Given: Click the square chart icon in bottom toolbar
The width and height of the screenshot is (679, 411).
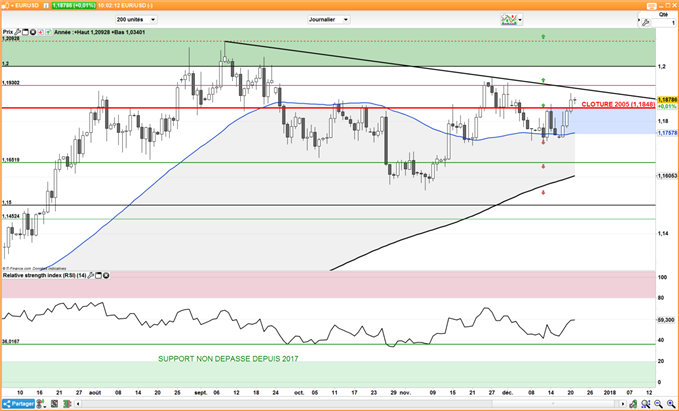Looking at the screenshot, I should coord(54,404).
